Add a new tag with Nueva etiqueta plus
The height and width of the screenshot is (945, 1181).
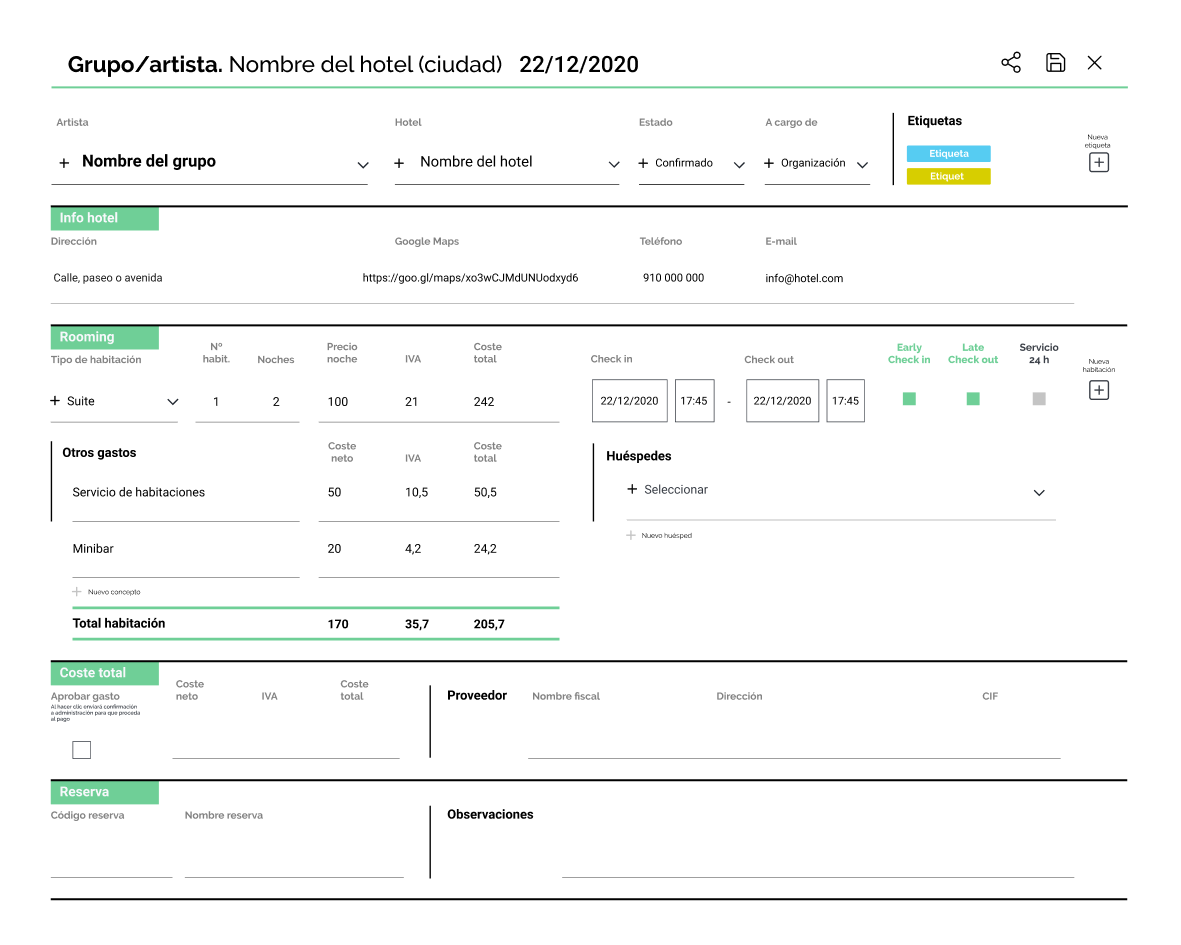coord(1098,162)
